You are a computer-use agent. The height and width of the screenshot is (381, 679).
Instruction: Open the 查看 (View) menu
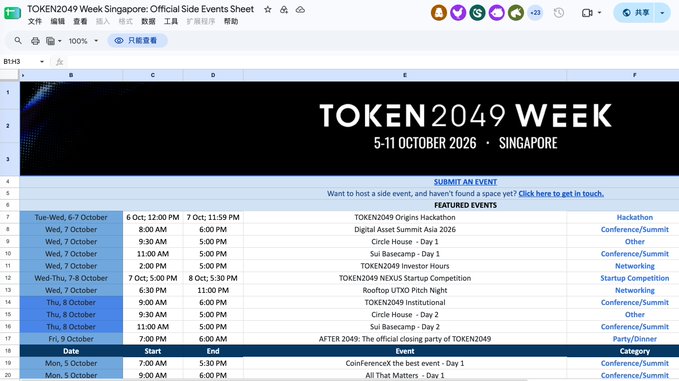point(80,21)
